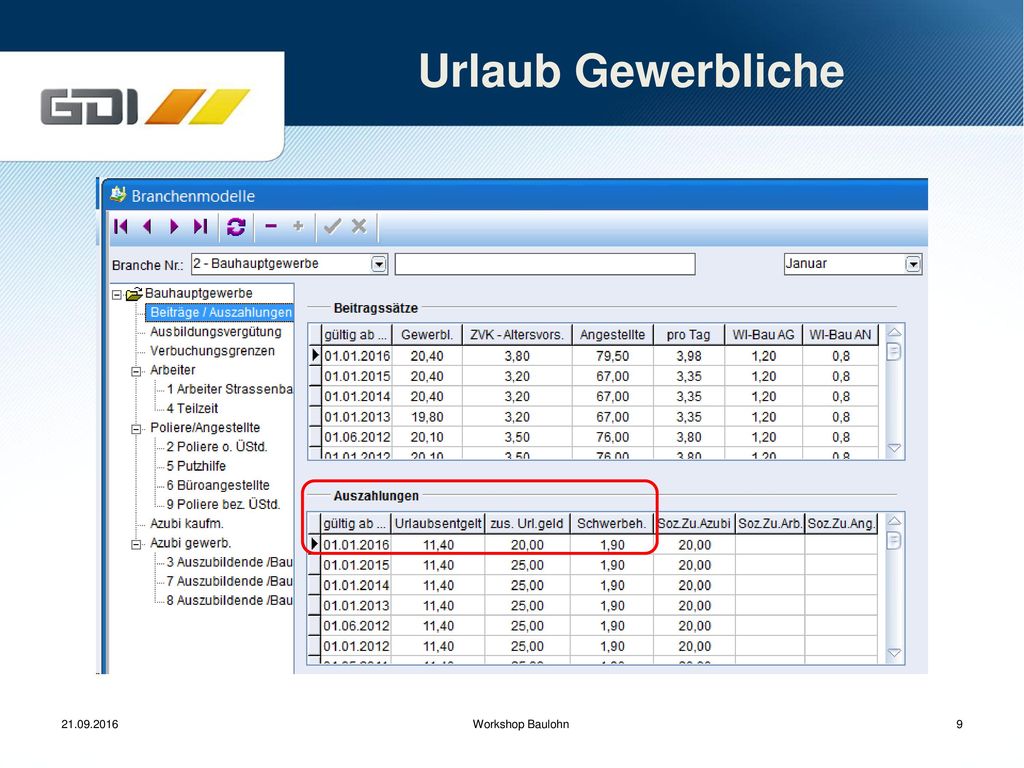Select 01.01.2012 date in Auszahlungen
This screenshot has width=1024, height=768.
356,647
